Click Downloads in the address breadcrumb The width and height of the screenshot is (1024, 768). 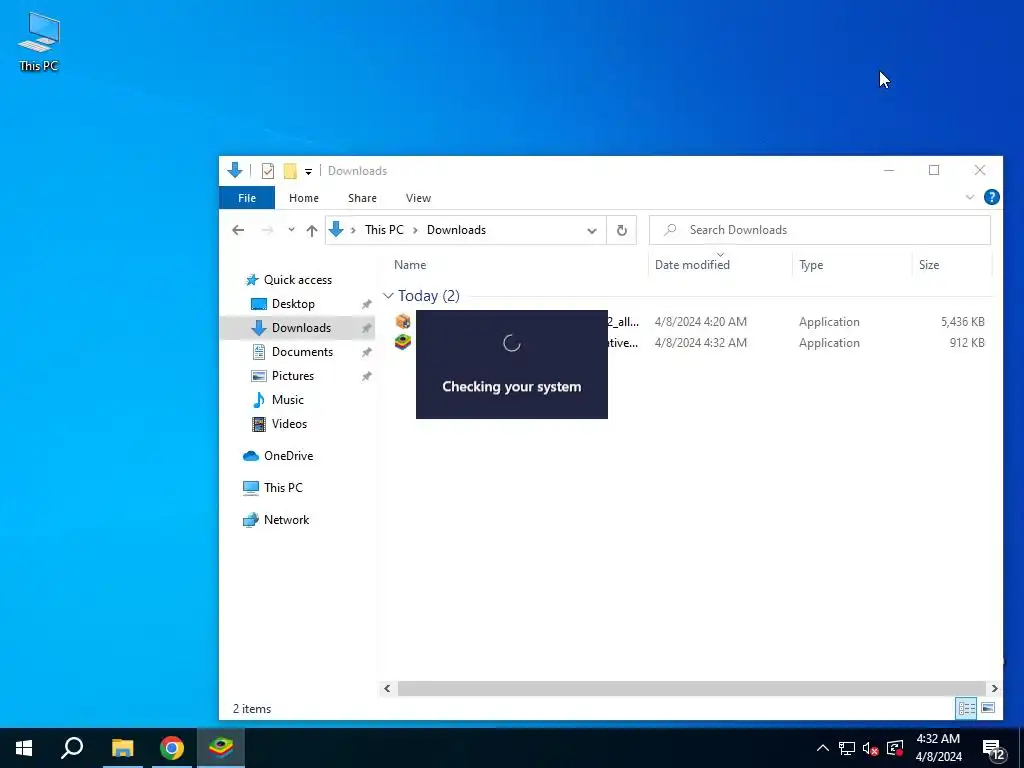(x=456, y=230)
